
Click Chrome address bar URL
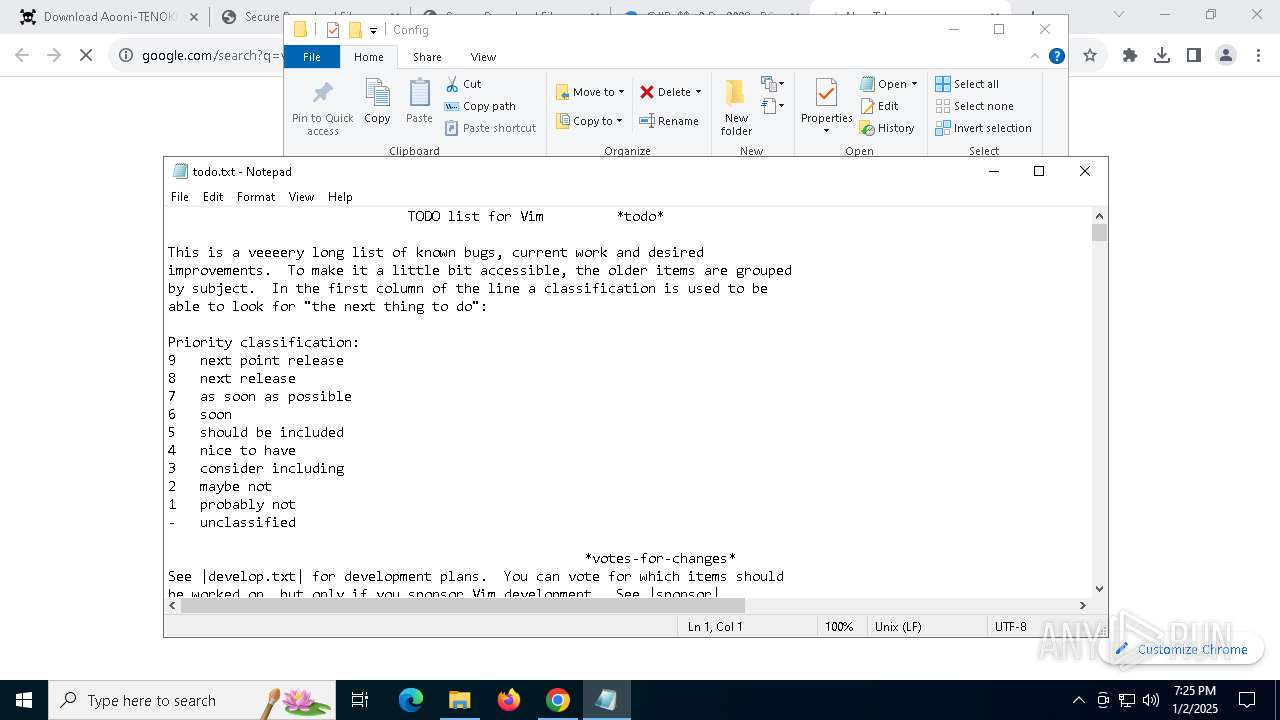point(212,55)
